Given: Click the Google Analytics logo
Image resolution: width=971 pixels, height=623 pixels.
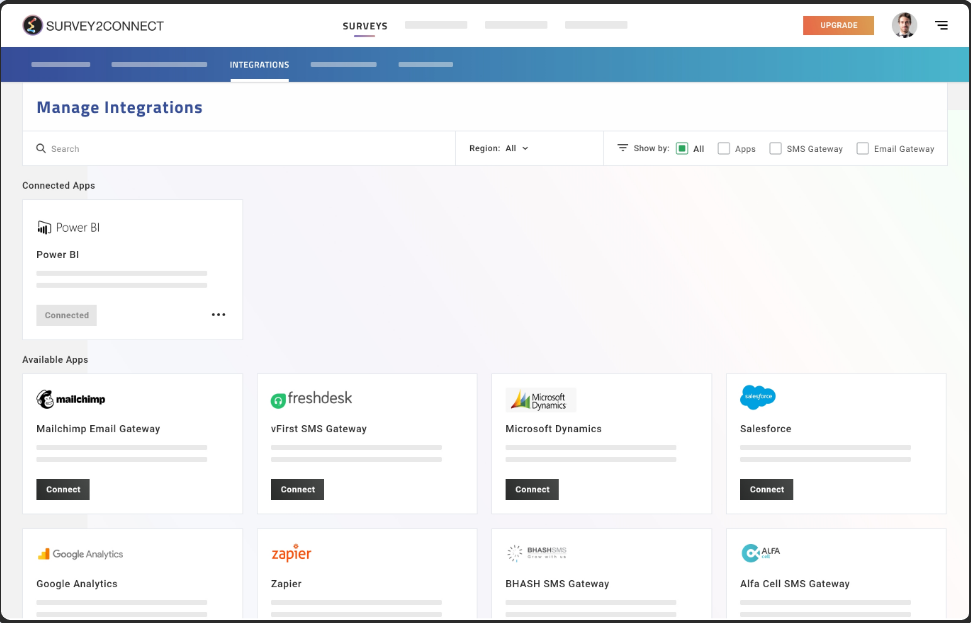Looking at the screenshot, I should [80, 553].
